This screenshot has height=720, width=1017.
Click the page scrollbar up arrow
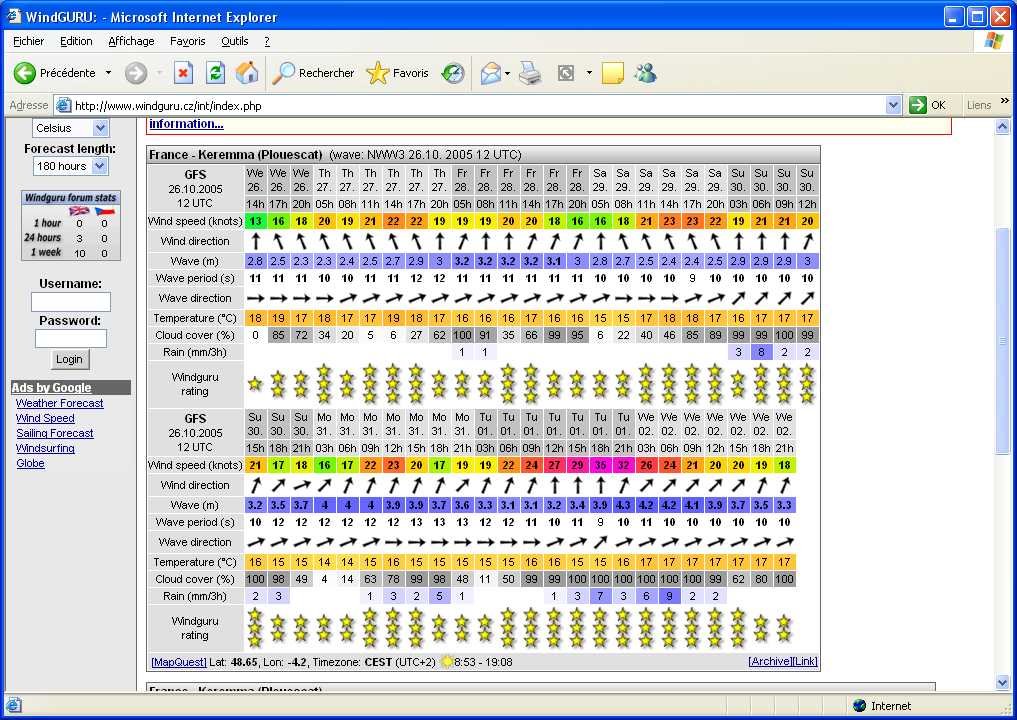point(1003,126)
